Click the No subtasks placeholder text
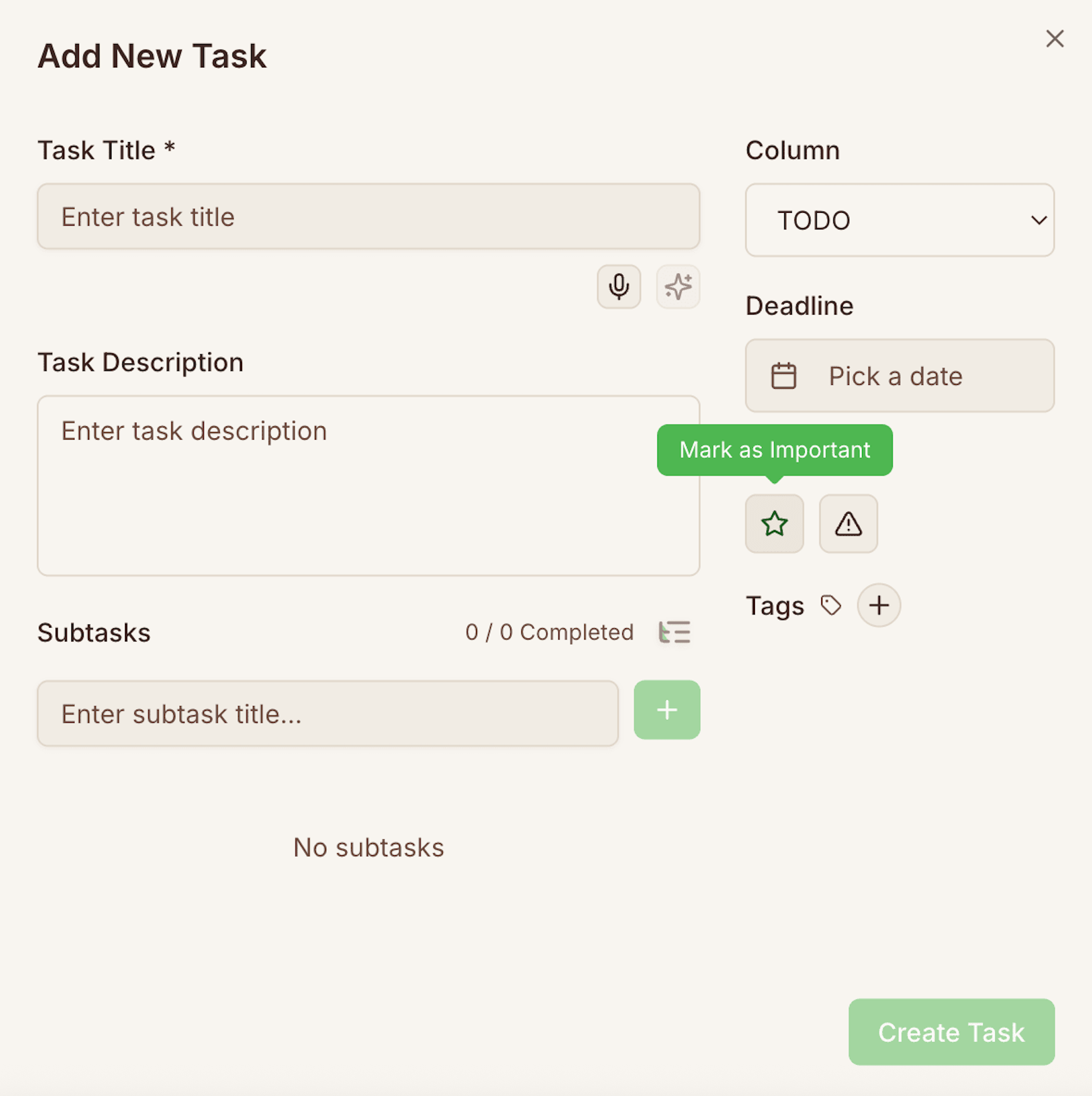This screenshot has height=1096, width=1092. point(368,846)
